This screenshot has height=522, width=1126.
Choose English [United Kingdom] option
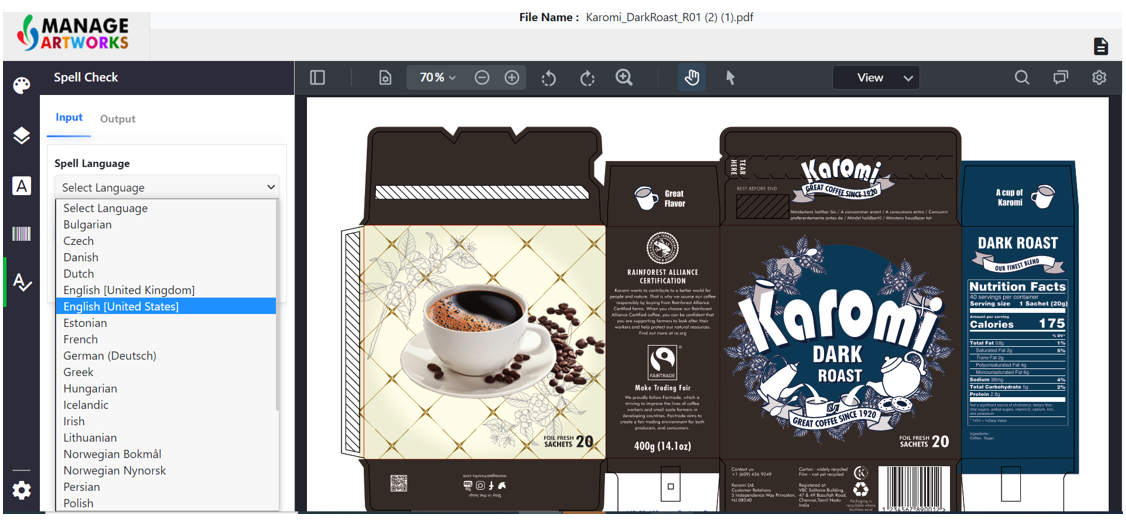pyautogui.click(x=166, y=290)
